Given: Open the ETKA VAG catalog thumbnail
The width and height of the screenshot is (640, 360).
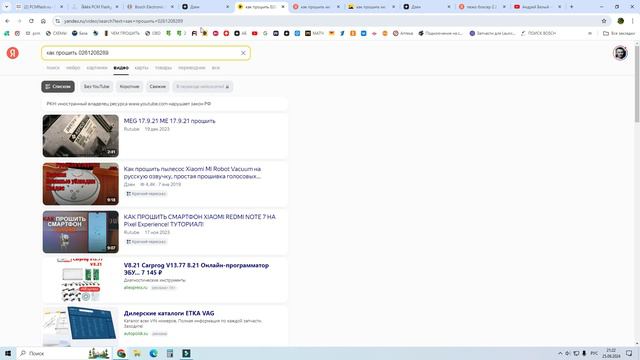Looking at the screenshot, I should click(x=81, y=326).
